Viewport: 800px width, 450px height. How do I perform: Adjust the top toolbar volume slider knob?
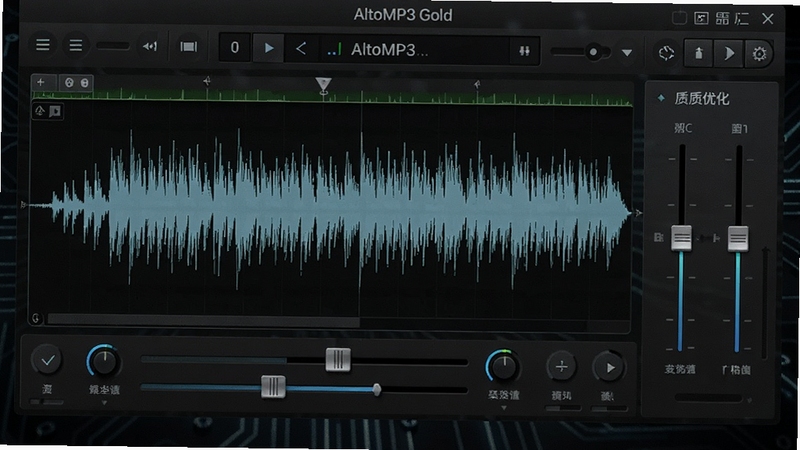click(593, 52)
